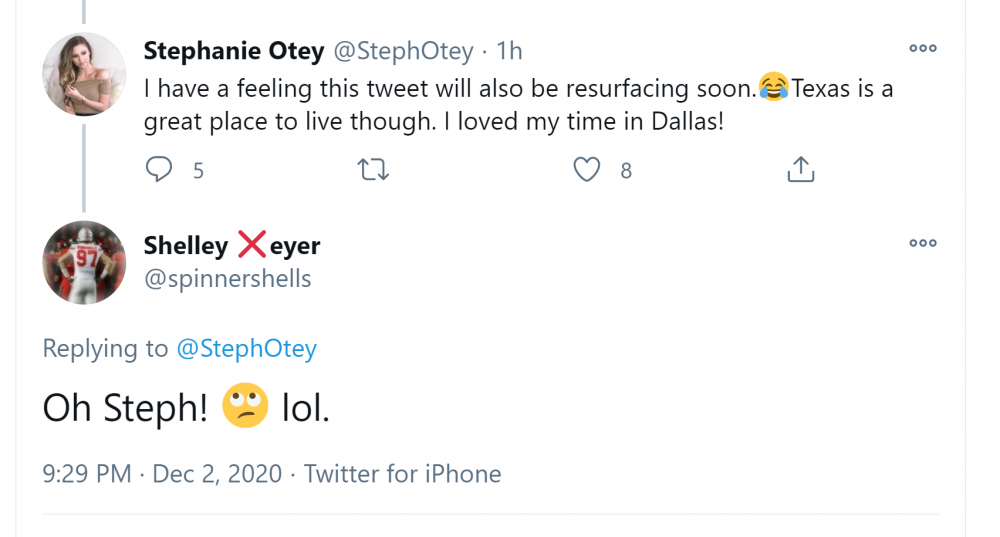Screen dimensions: 1000x537
Task: Open the More menu on Stephanie's tweet
Action: (x=922, y=48)
